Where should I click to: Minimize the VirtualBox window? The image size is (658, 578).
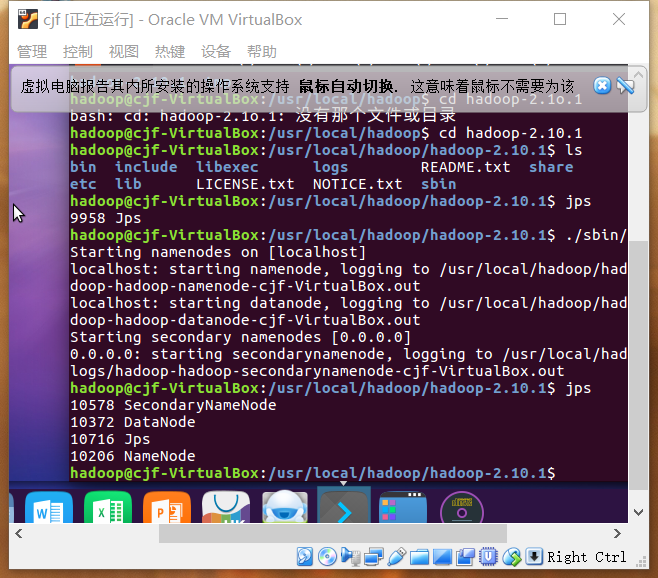click(502, 19)
